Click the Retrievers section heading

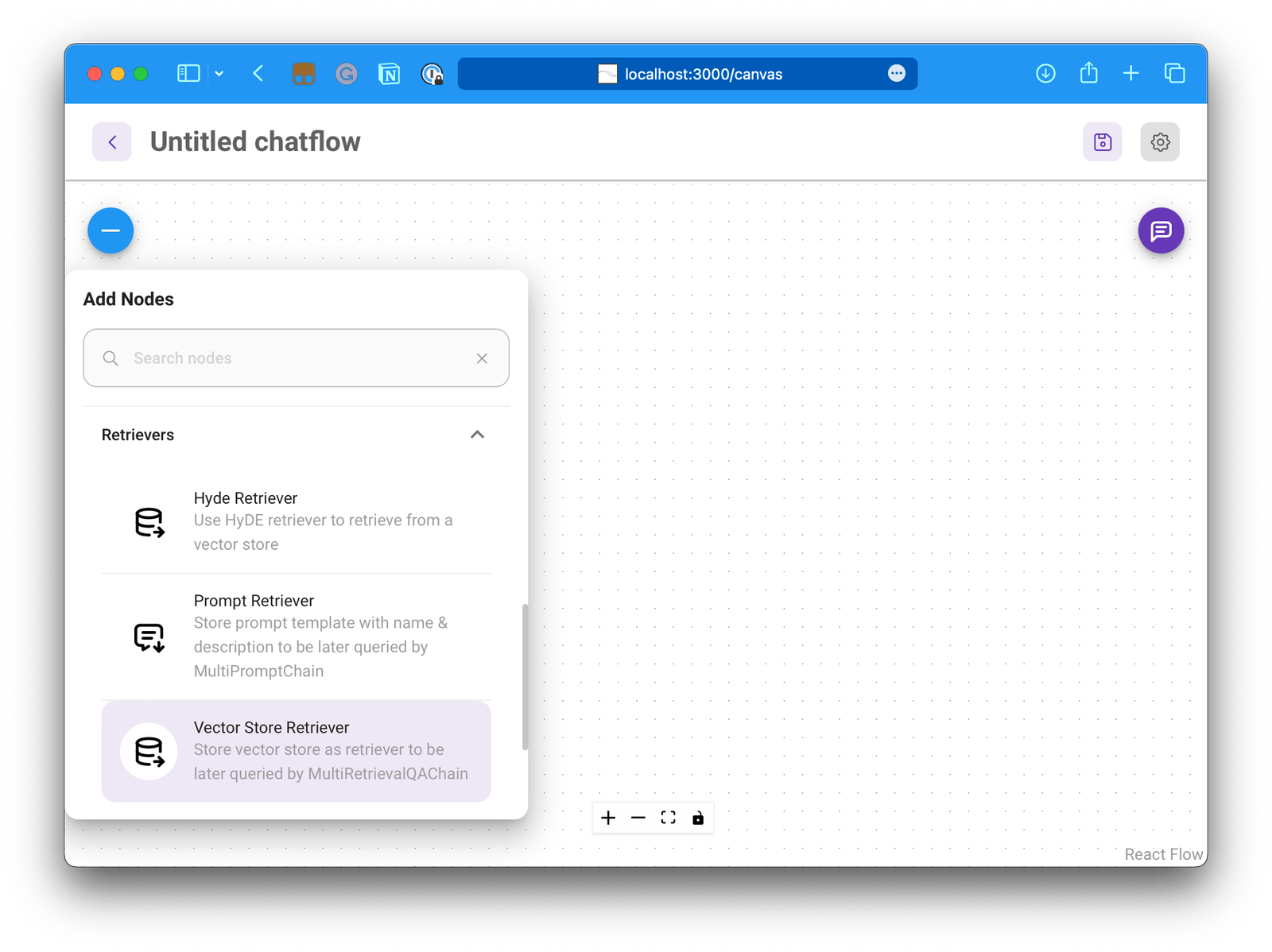pyautogui.click(x=138, y=435)
